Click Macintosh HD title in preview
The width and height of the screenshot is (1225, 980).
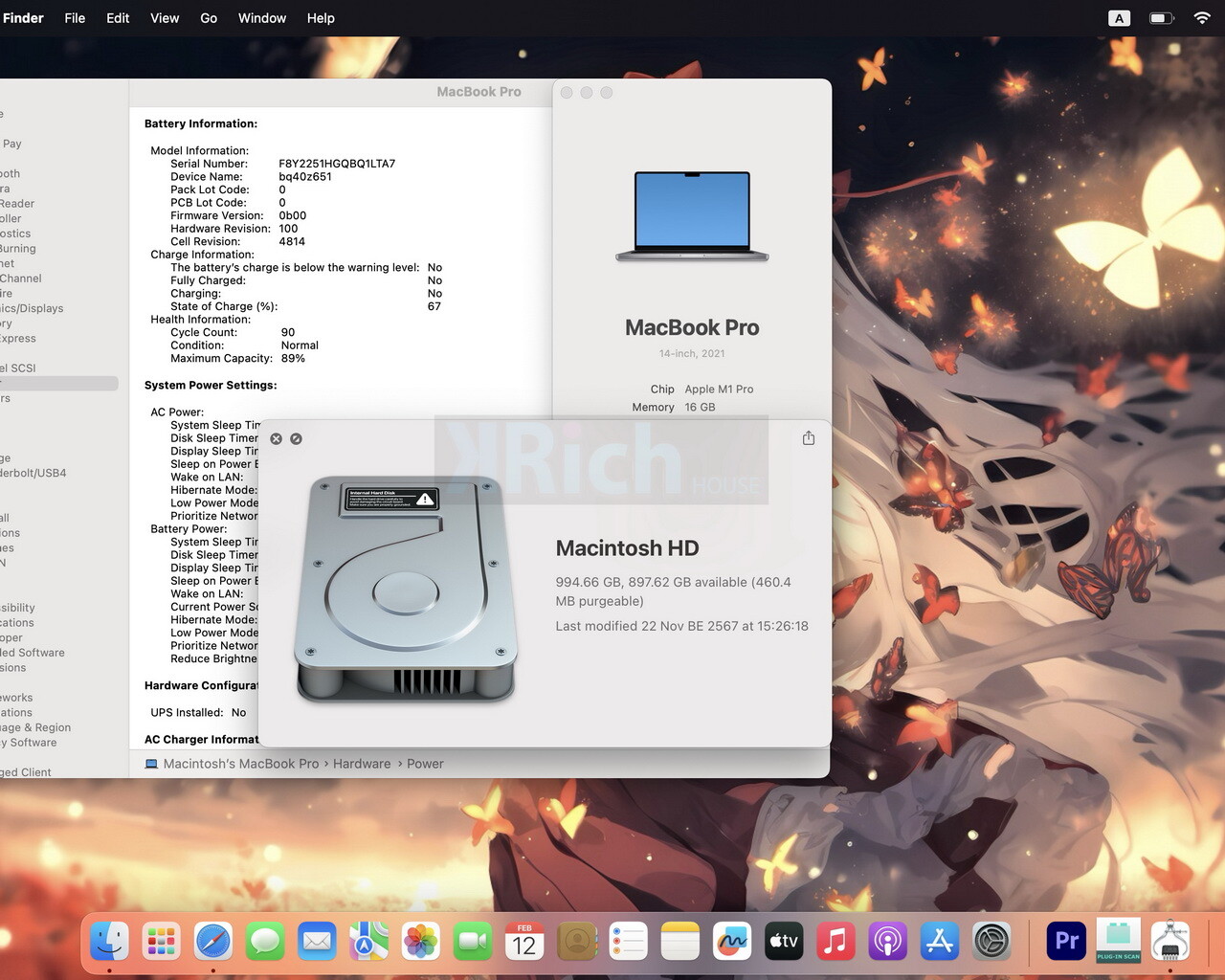click(627, 548)
